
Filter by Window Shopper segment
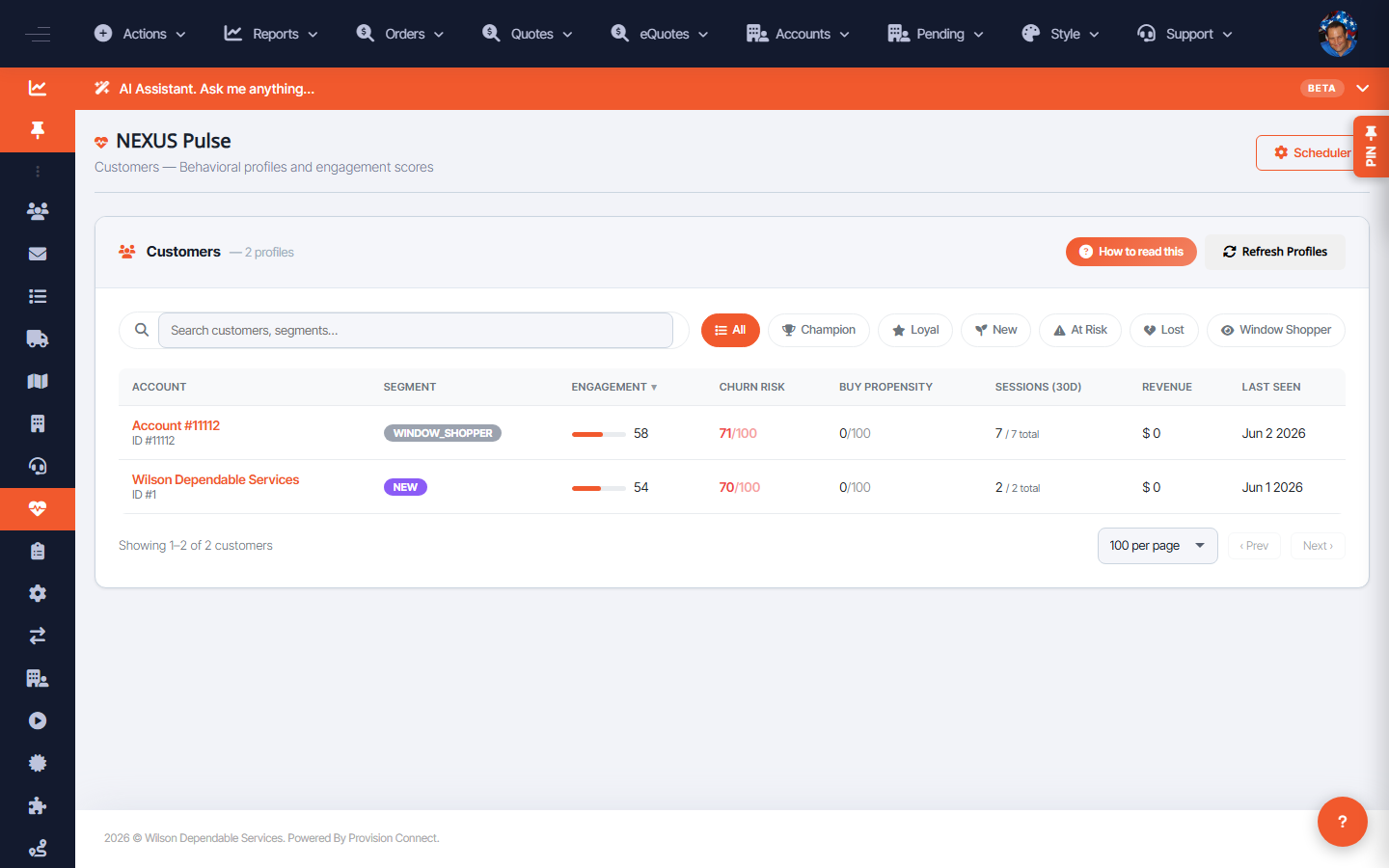[x=1275, y=330]
